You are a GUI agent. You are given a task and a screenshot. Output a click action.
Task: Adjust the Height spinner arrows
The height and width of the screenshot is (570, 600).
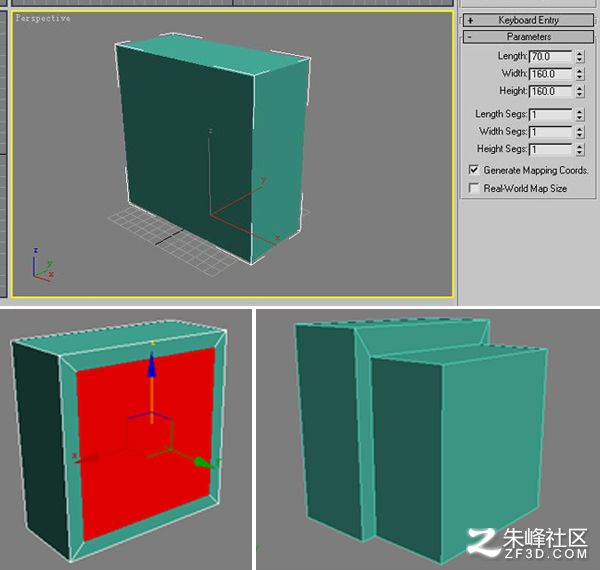(580, 91)
